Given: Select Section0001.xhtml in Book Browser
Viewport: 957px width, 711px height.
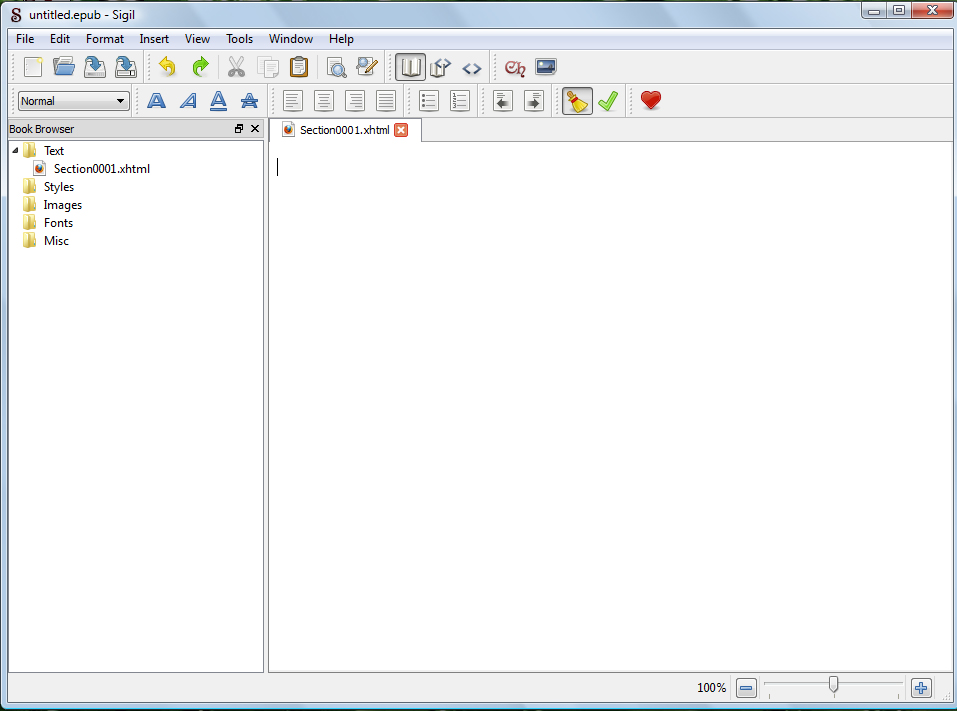Looking at the screenshot, I should 101,168.
